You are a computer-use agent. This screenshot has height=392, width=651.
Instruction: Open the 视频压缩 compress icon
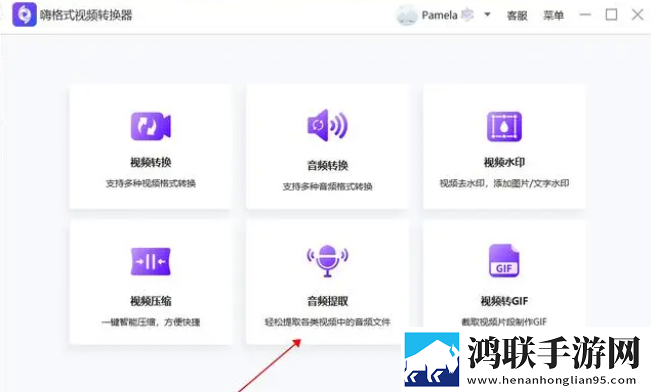[x=151, y=262]
